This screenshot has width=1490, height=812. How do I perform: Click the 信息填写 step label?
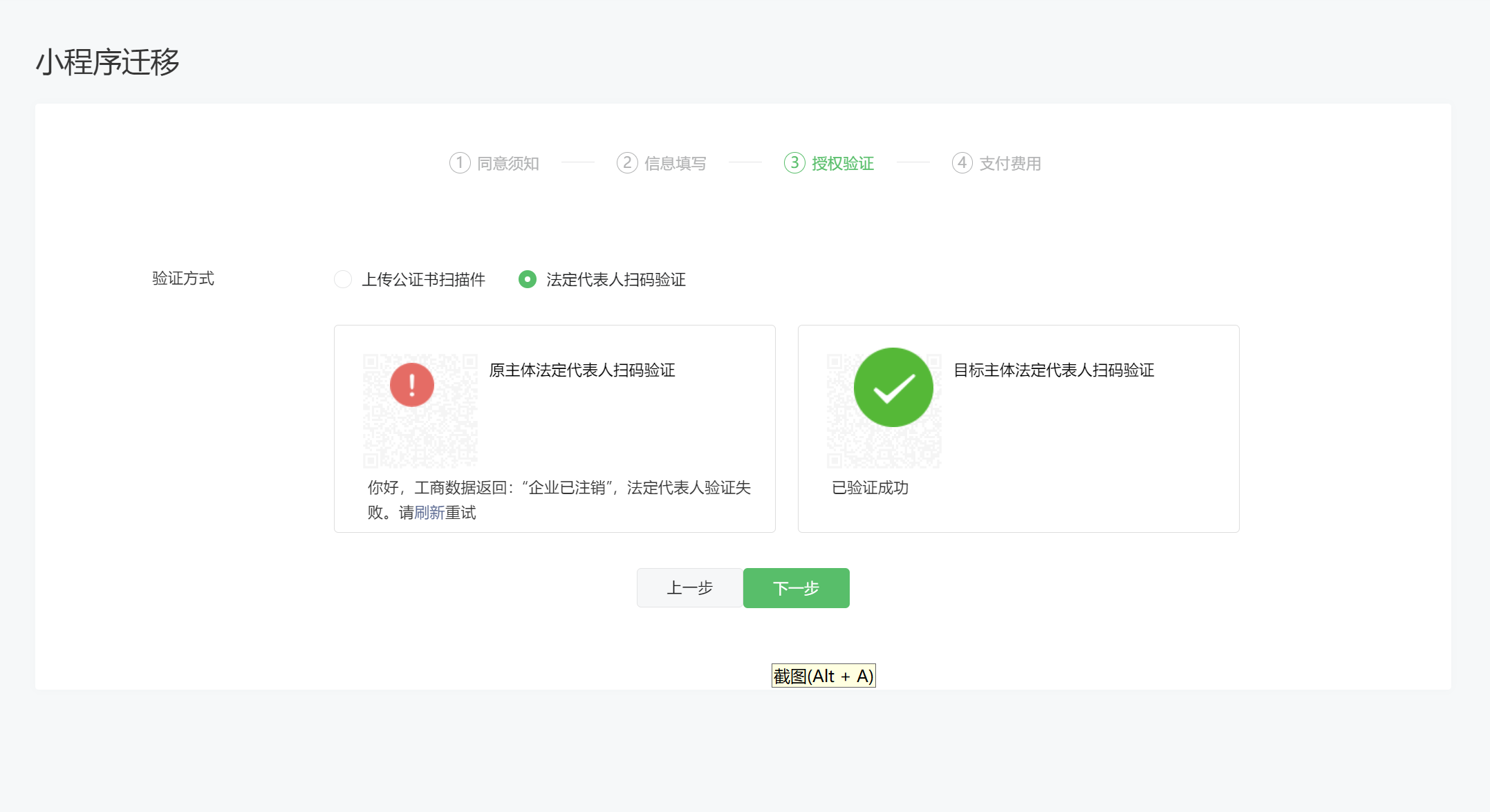click(676, 164)
